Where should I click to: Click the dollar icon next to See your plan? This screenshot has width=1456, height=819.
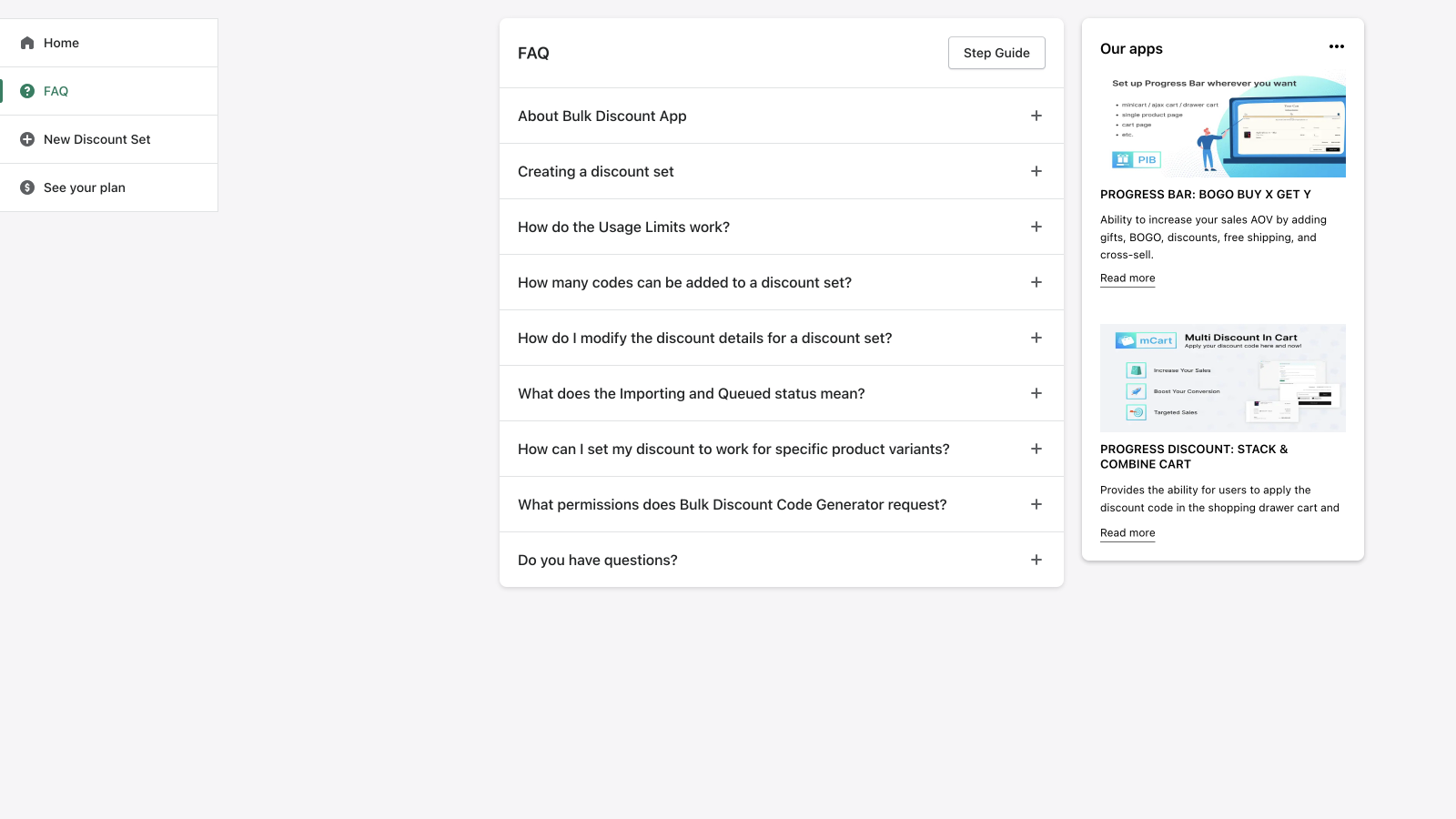pyautogui.click(x=27, y=187)
